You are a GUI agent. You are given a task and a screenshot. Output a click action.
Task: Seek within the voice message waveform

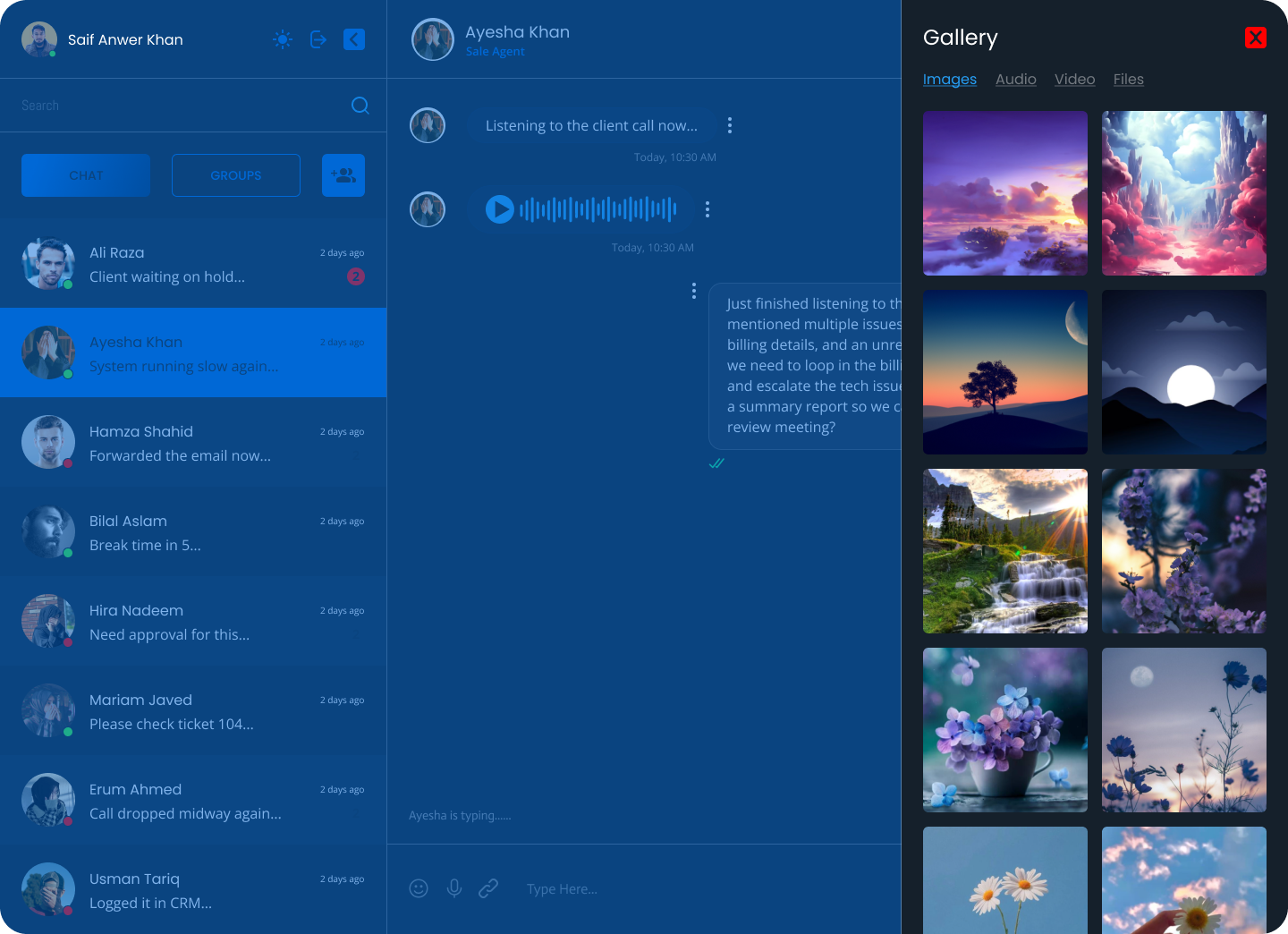pyautogui.click(x=598, y=209)
